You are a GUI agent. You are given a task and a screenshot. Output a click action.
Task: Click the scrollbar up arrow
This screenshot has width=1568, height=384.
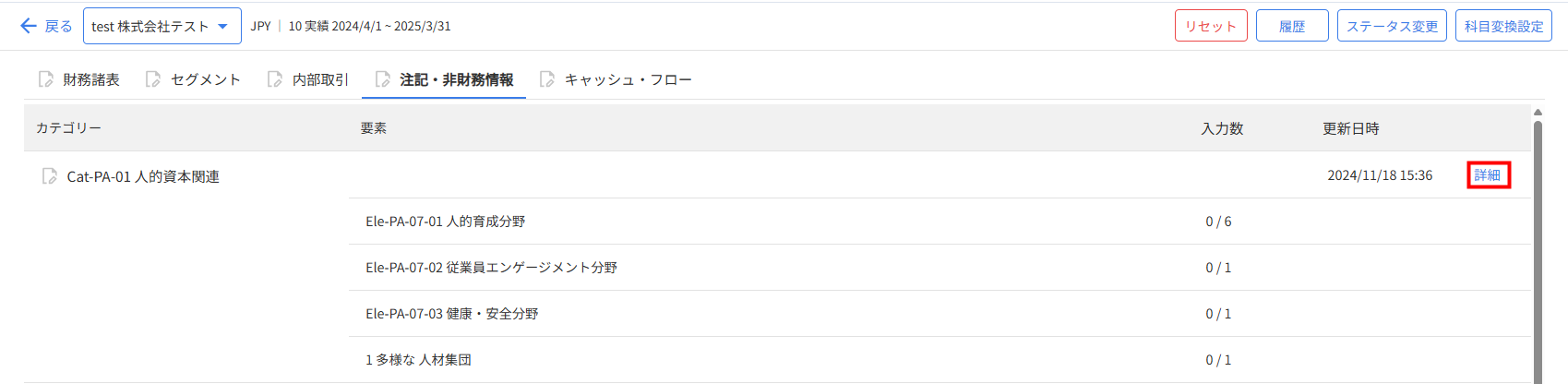1538,113
